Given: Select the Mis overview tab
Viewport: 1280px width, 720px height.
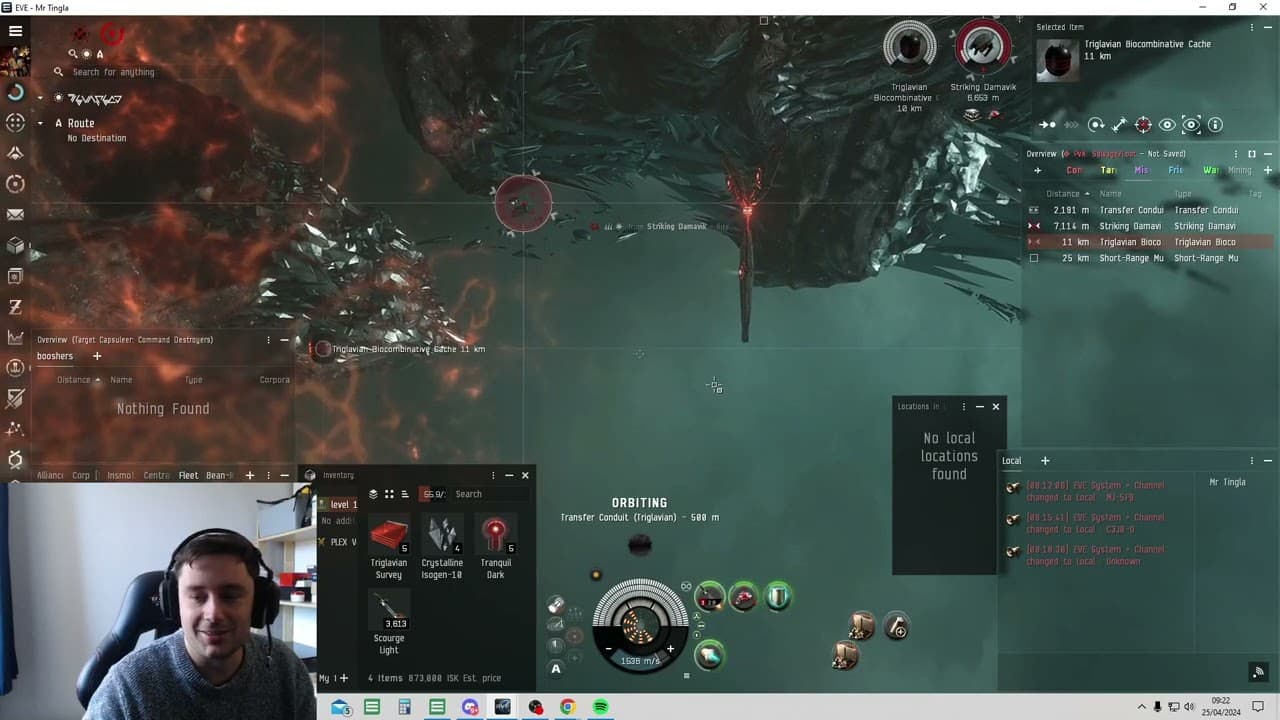Looking at the screenshot, I should point(1141,170).
